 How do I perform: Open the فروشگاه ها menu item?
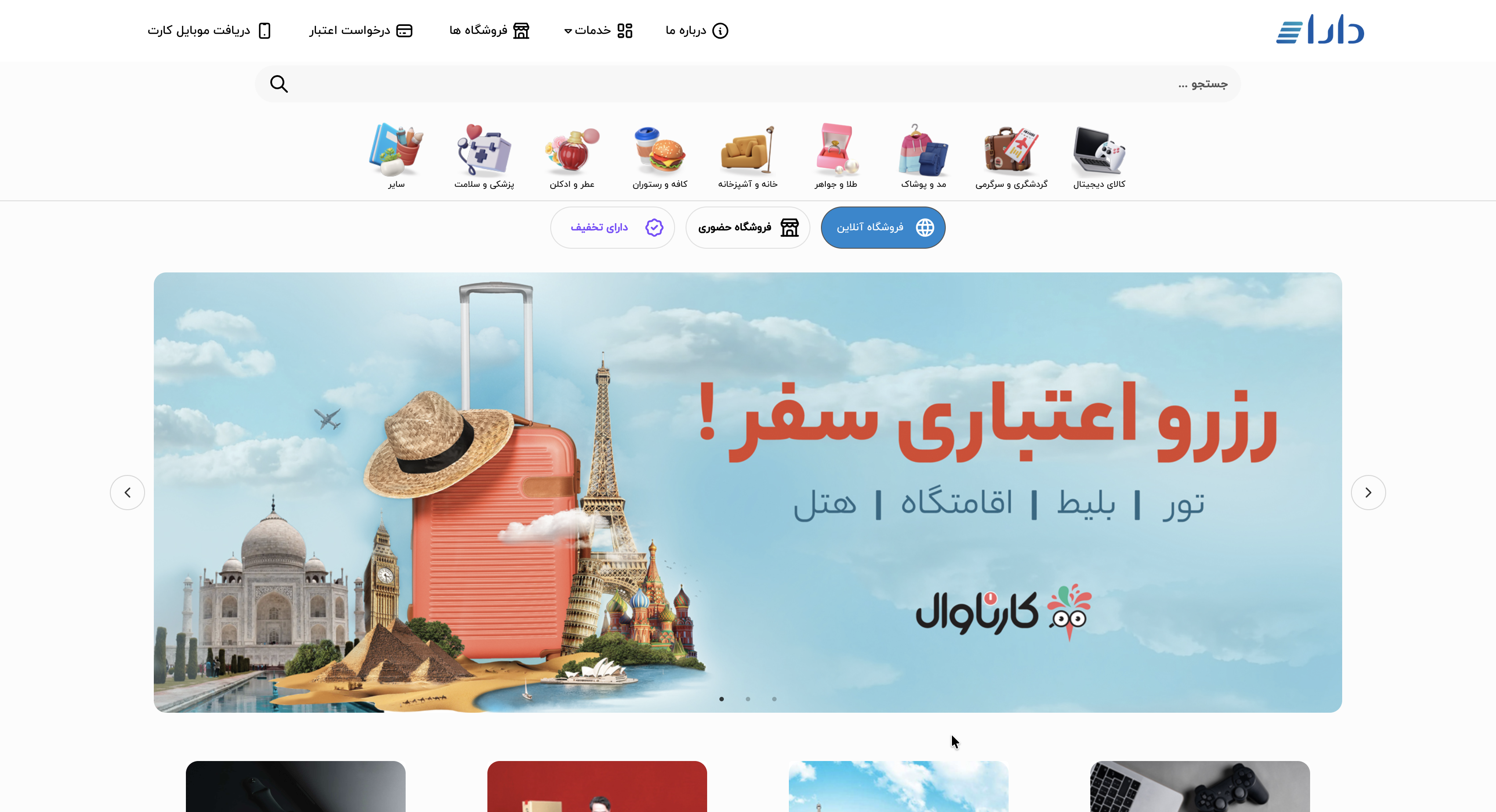490,30
